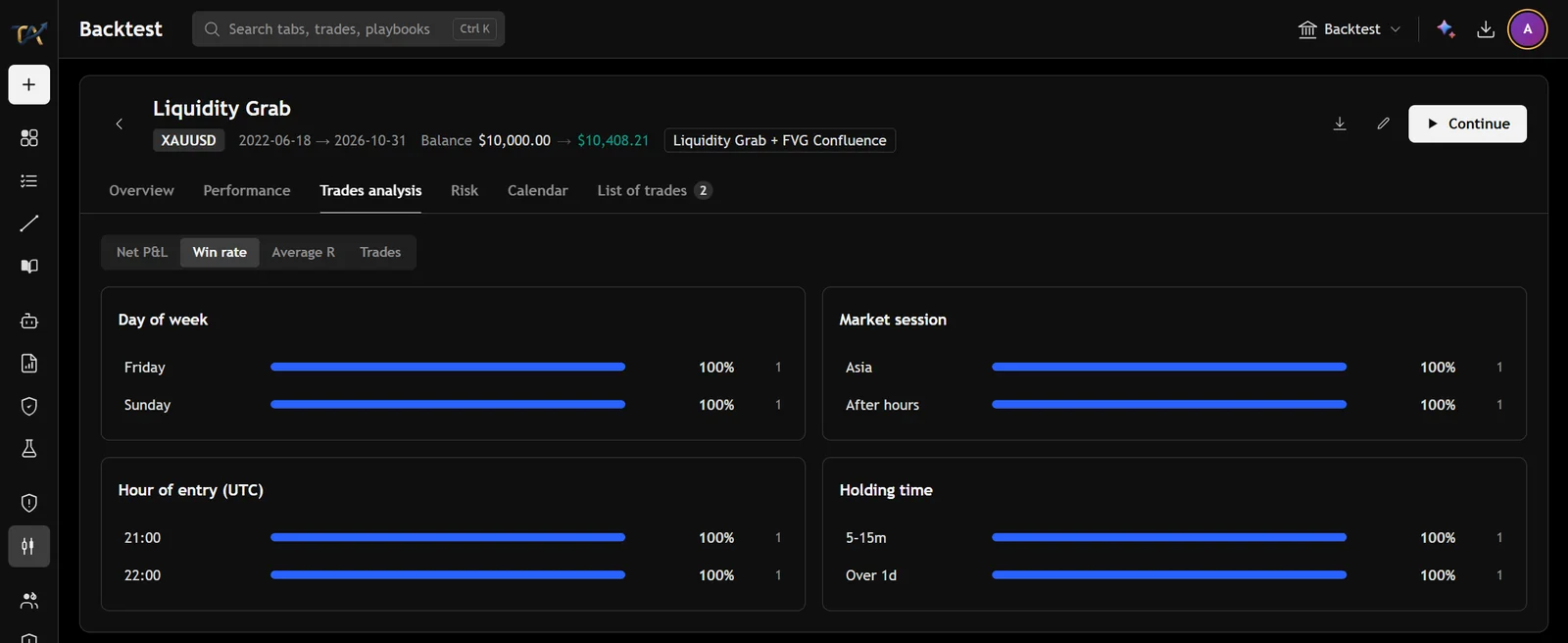Click the XAUUSD symbol tag

click(188, 140)
